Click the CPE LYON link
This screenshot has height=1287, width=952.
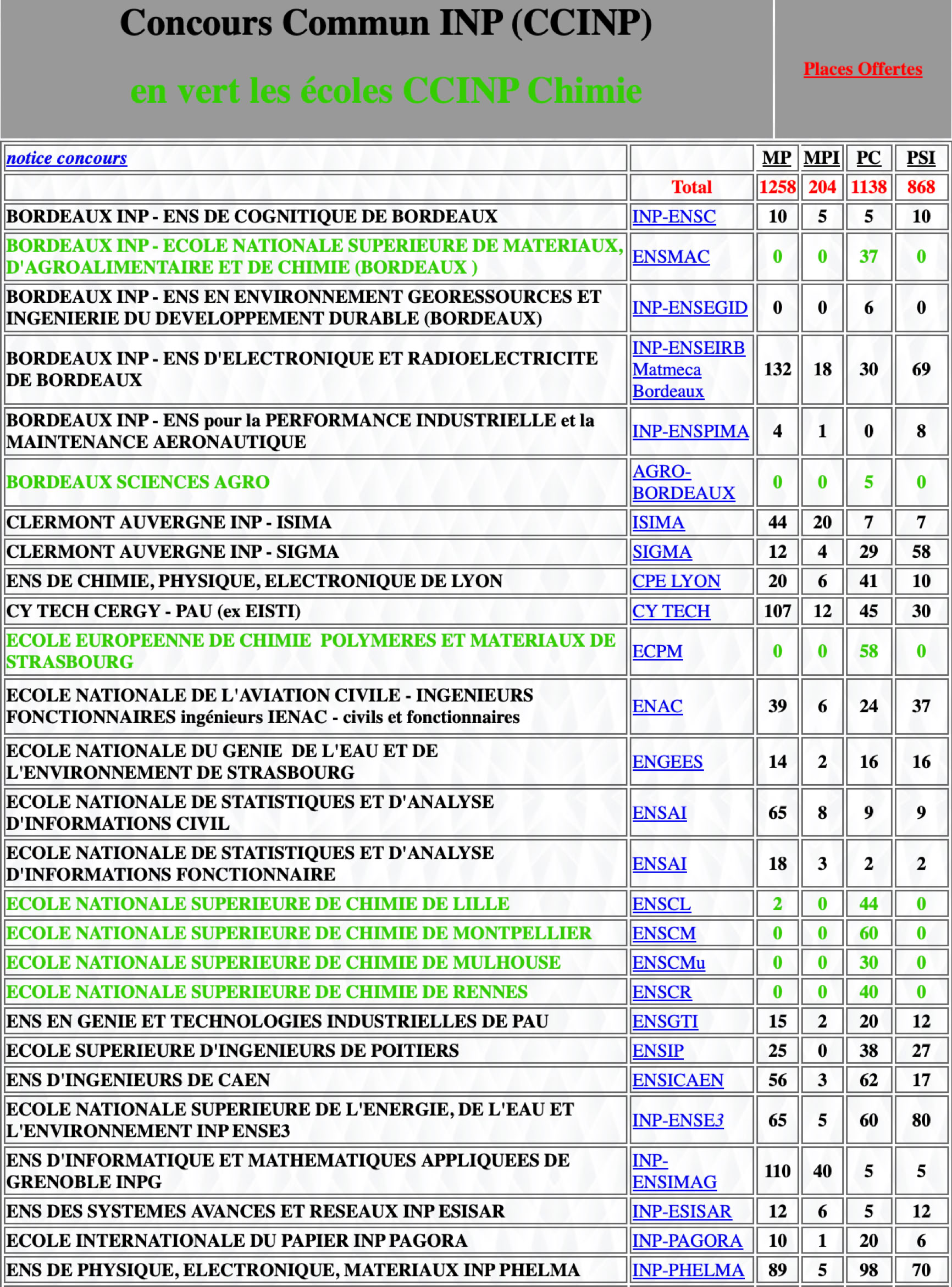pos(676,581)
